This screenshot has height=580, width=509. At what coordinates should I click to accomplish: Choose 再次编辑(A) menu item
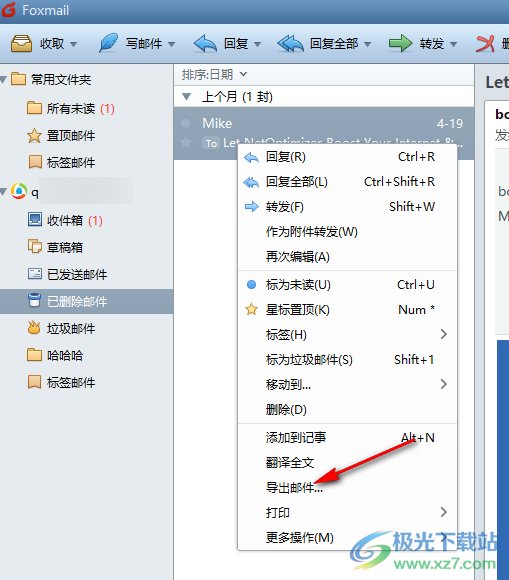[348, 257]
